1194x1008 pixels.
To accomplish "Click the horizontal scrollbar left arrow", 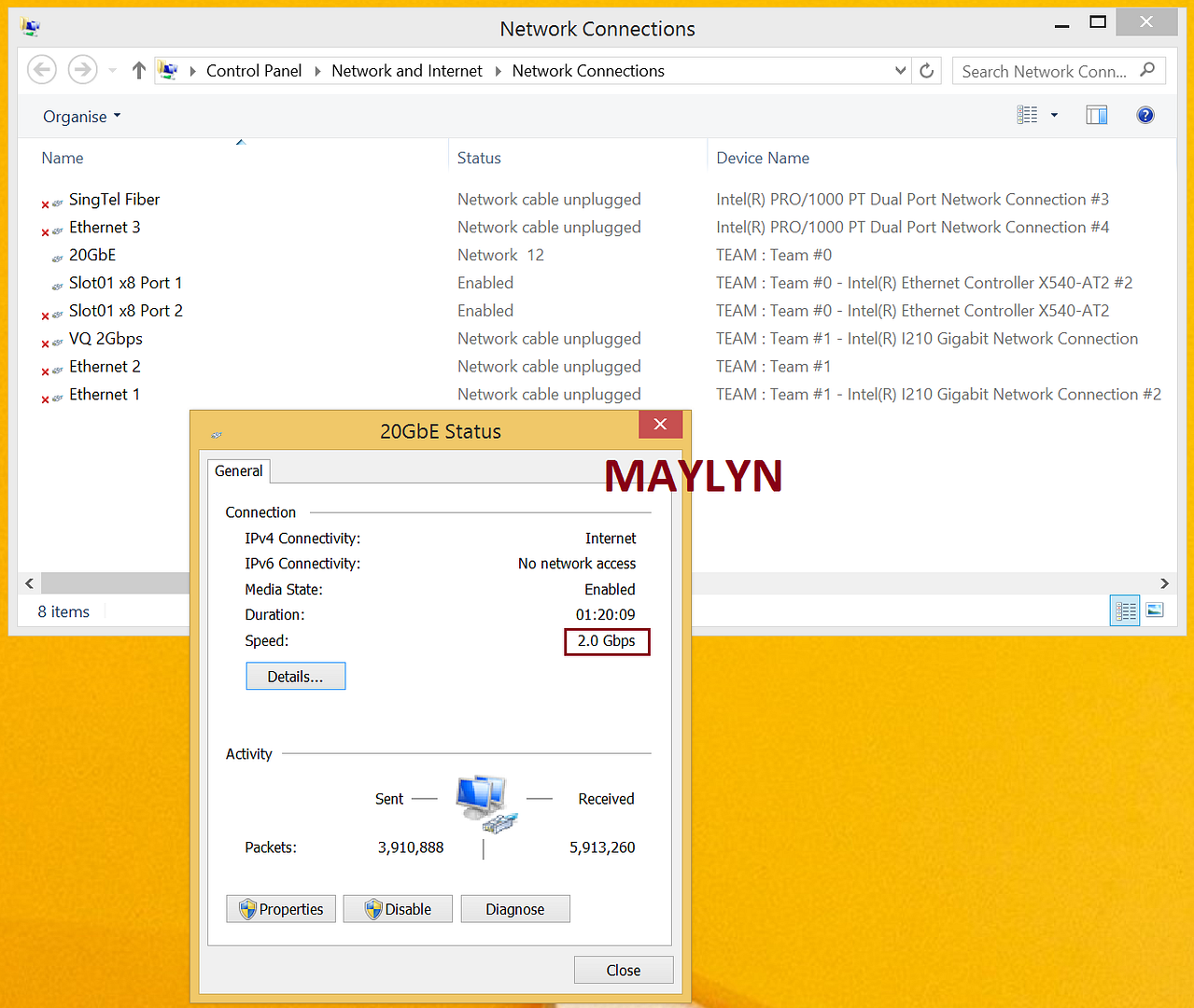I will click(30, 583).
